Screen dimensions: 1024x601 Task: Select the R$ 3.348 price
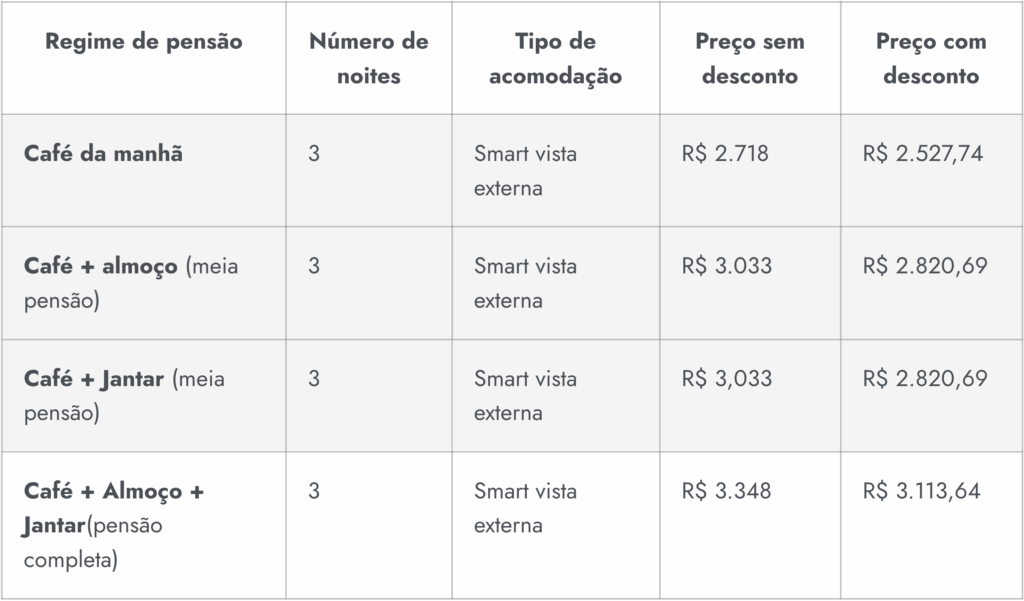pyautogui.click(x=726, y=491)
